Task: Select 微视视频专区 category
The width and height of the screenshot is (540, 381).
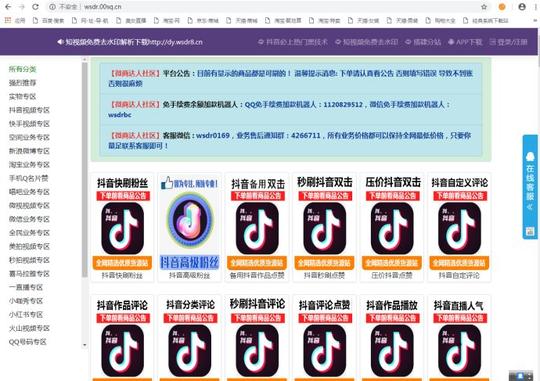Action: [x=29, y=206]
